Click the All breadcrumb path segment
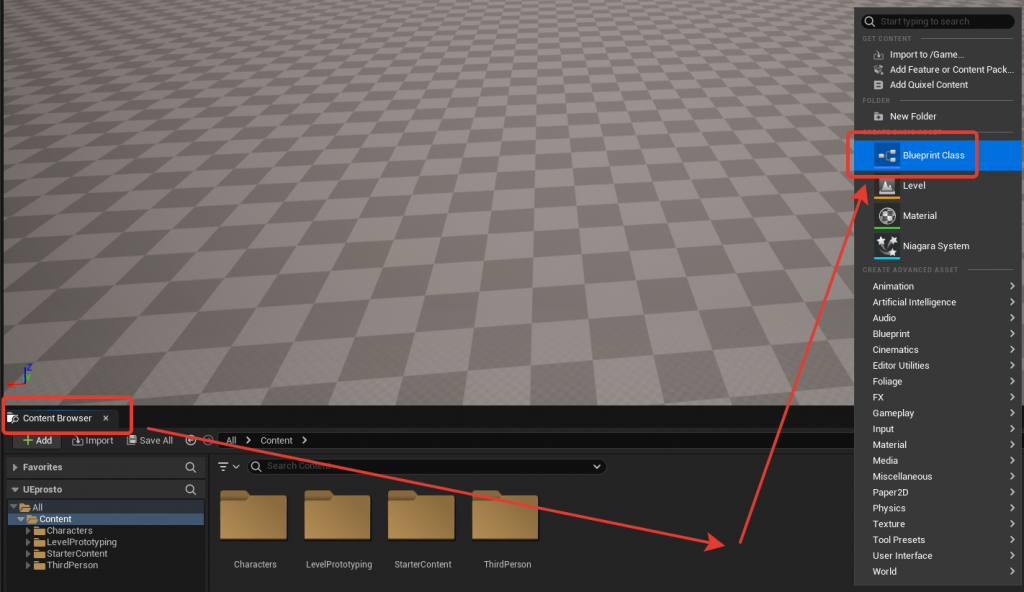Screen dimensions: 1024x592 point(231,440)
